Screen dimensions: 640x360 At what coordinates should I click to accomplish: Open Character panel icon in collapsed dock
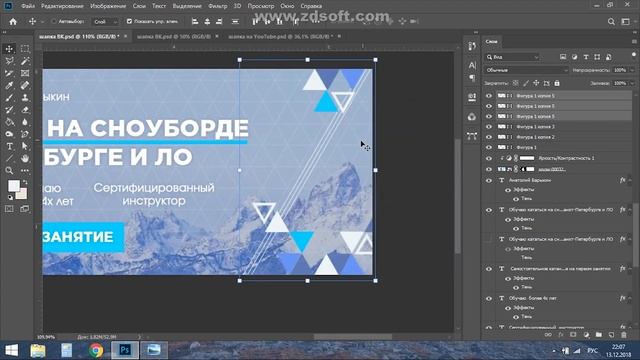[472, 65]
